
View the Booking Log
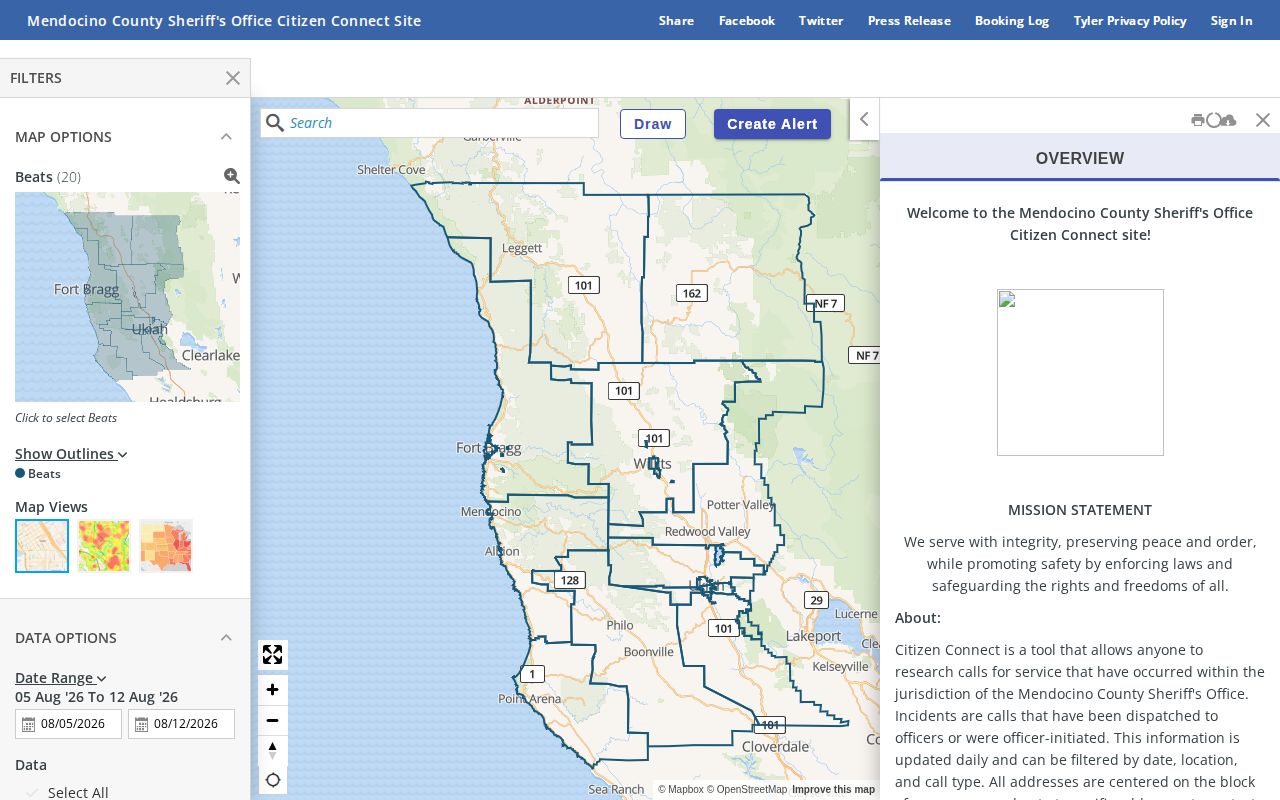(x=1012, y=20)
